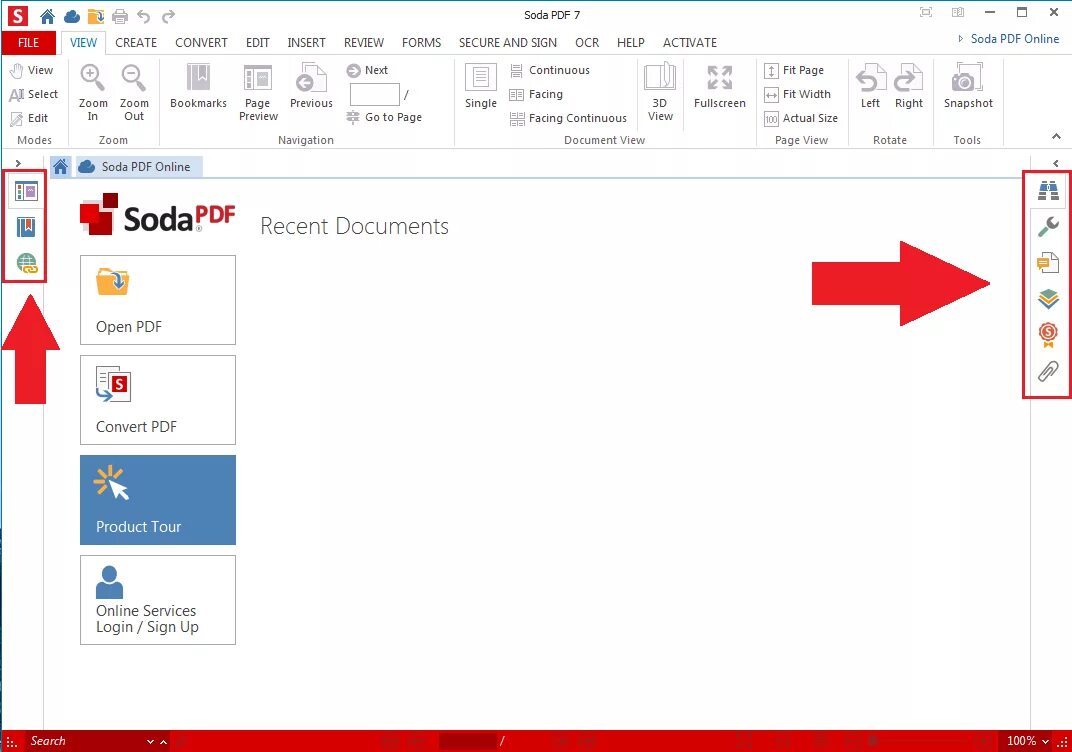The width and height of the screenshot is (1072, 752).
Task: Select the Zoom Out tool
Action: [x=134, y=92]
